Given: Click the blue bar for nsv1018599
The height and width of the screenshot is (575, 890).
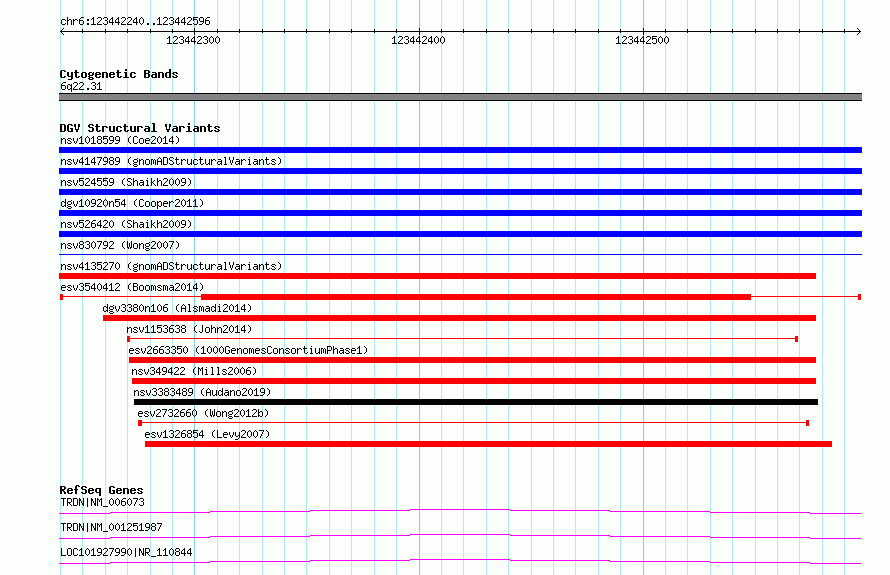Looking at the screenshot, I should pos(460,150).
